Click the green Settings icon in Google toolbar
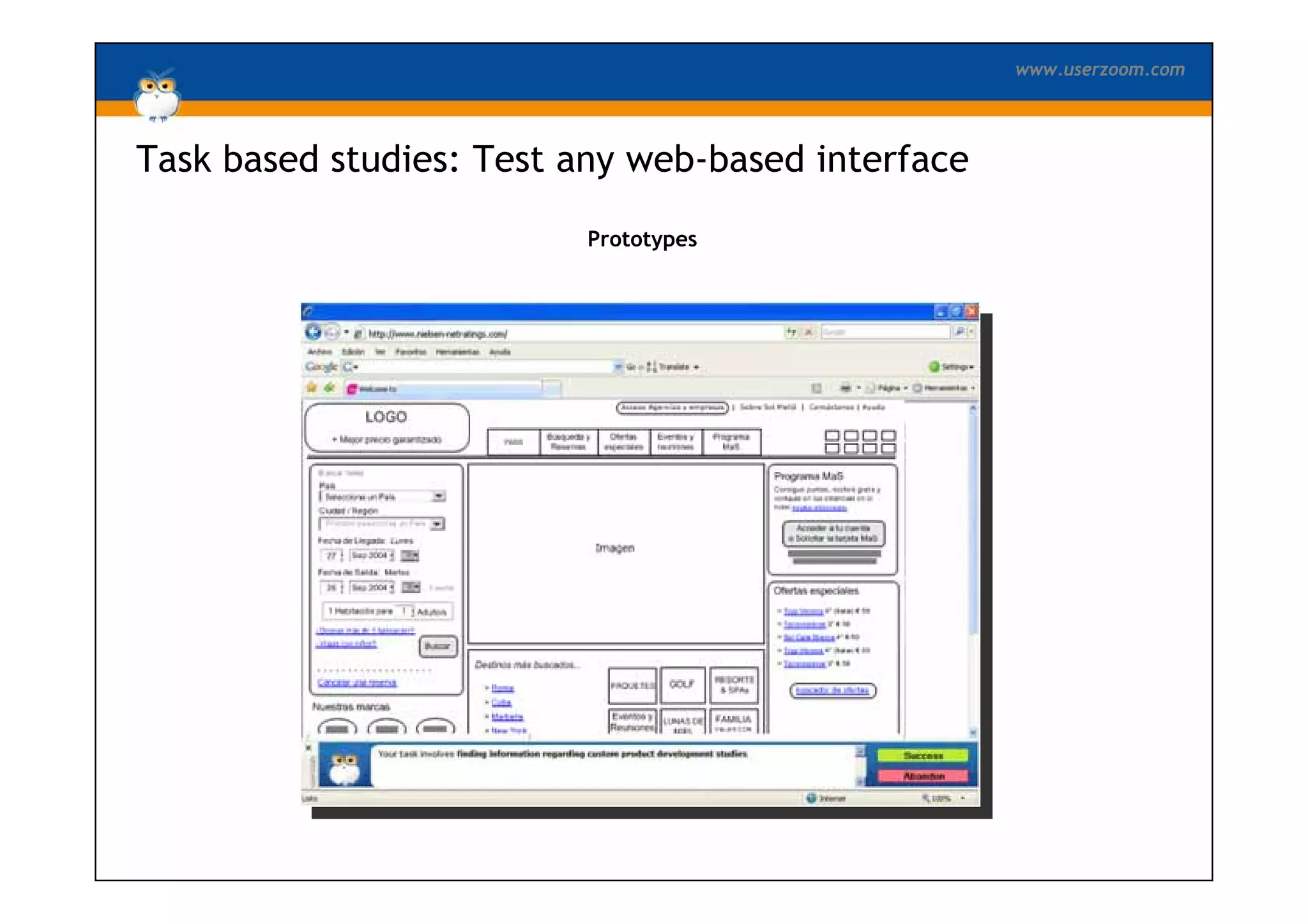1308x924 pixels. pos(934,367)
